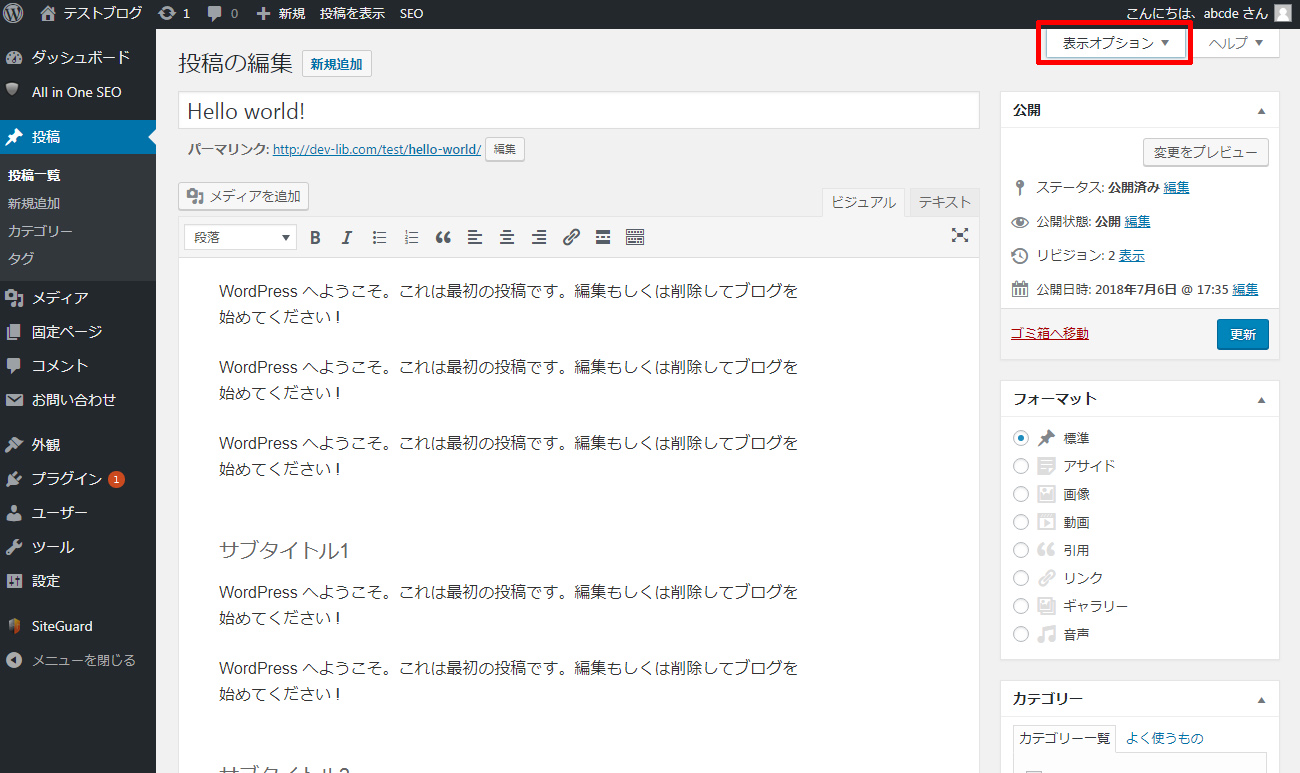Click the Bold formatting icon

315,237
